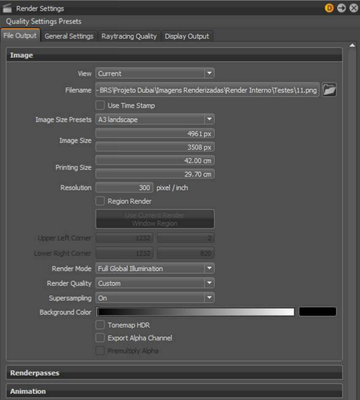The height and width of the screenshot is (400, 360).
Task: Open the Supersampling dropdown set to On
Action: (155, 298)
